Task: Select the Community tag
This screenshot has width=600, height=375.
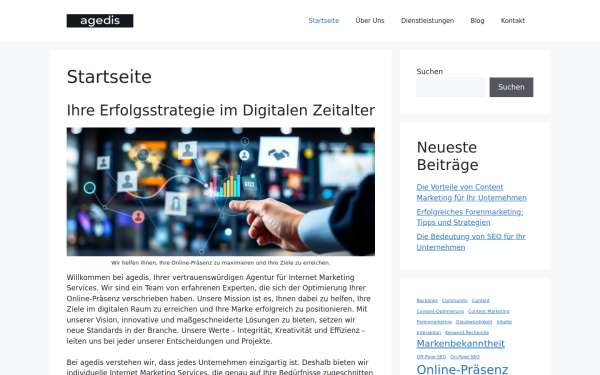Action: [455, 300]
